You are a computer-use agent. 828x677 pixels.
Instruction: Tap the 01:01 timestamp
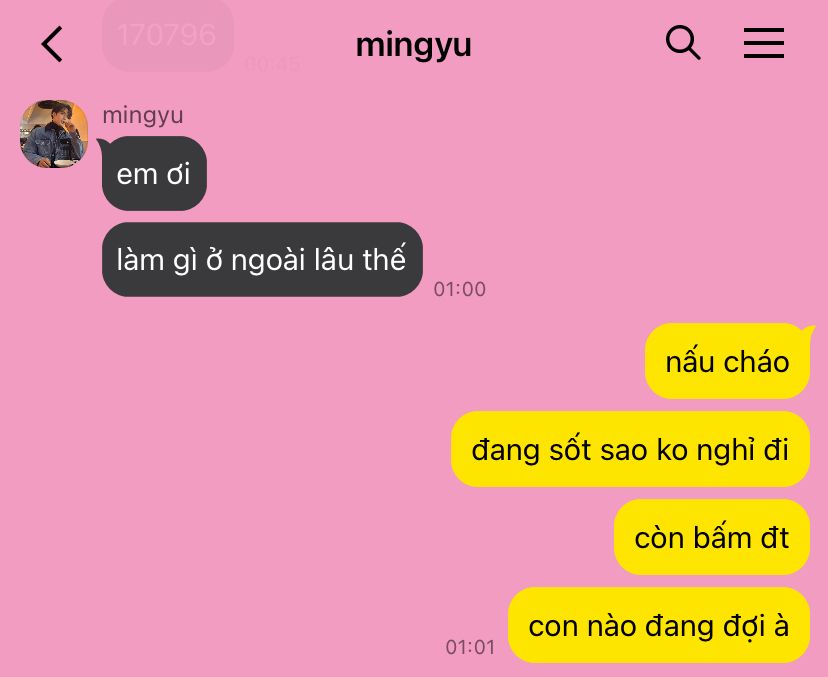[471, 647]
